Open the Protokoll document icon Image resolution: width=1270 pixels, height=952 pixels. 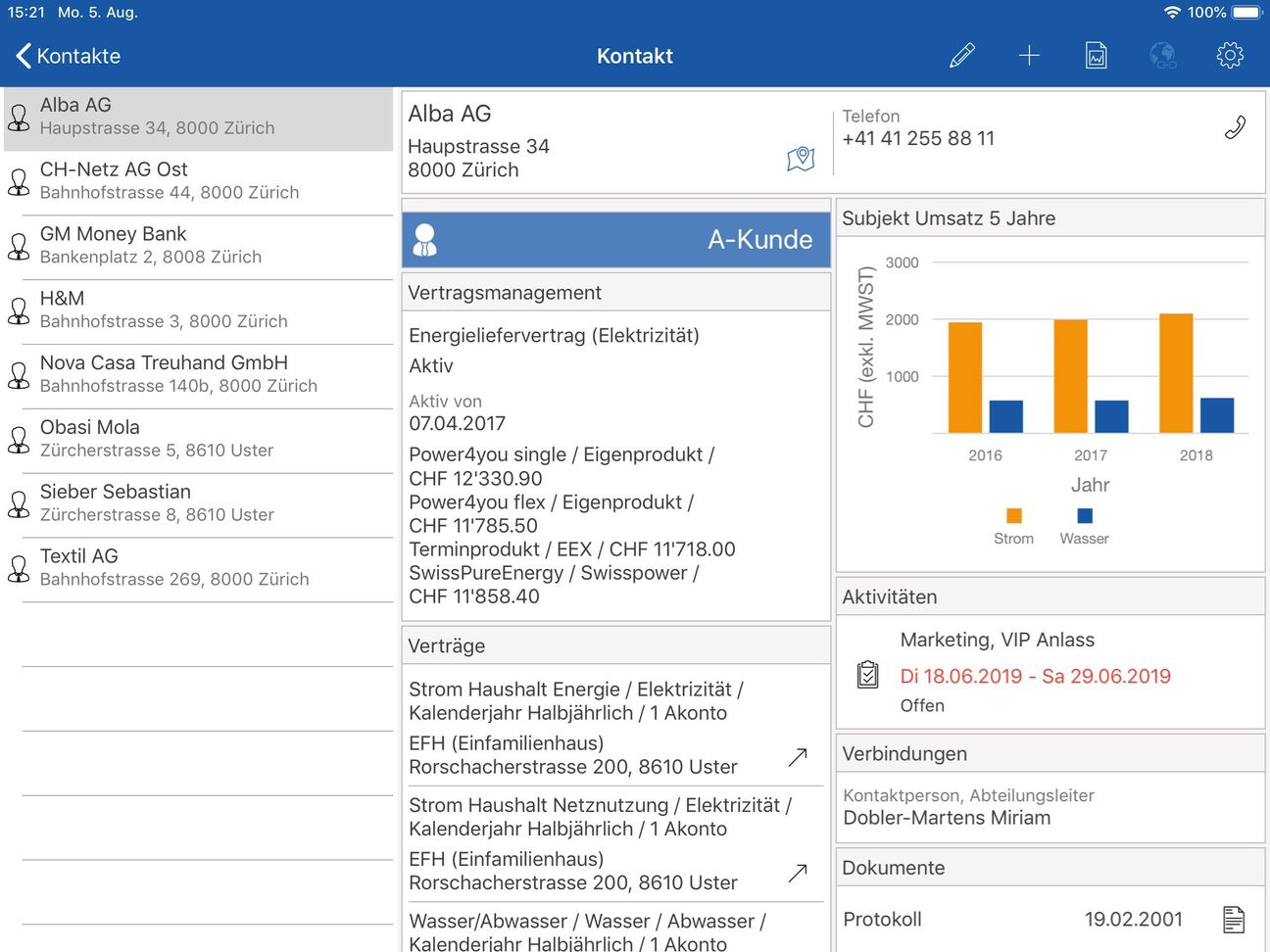[1234, 919]
